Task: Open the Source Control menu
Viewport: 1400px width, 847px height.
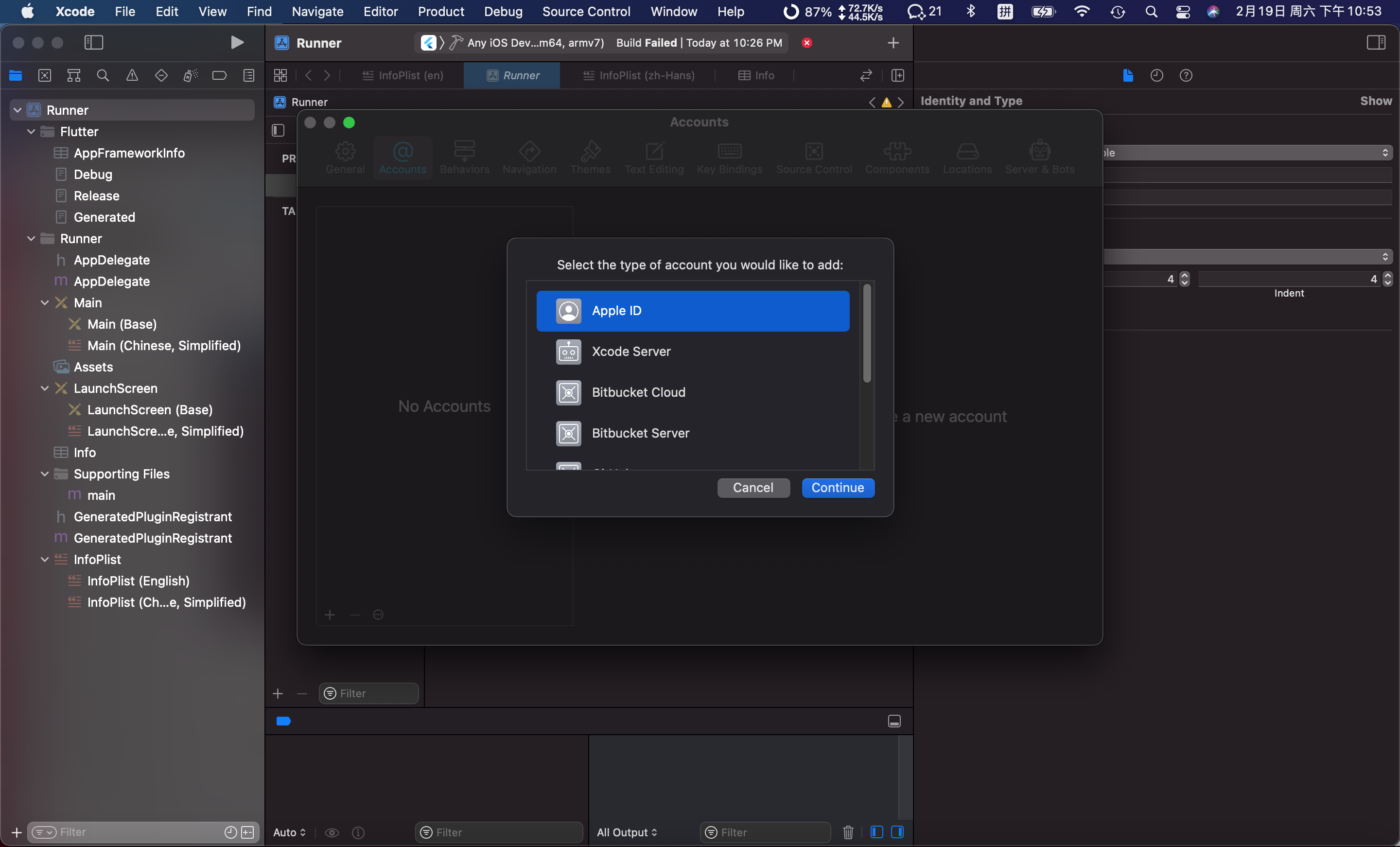Action: 586,11
